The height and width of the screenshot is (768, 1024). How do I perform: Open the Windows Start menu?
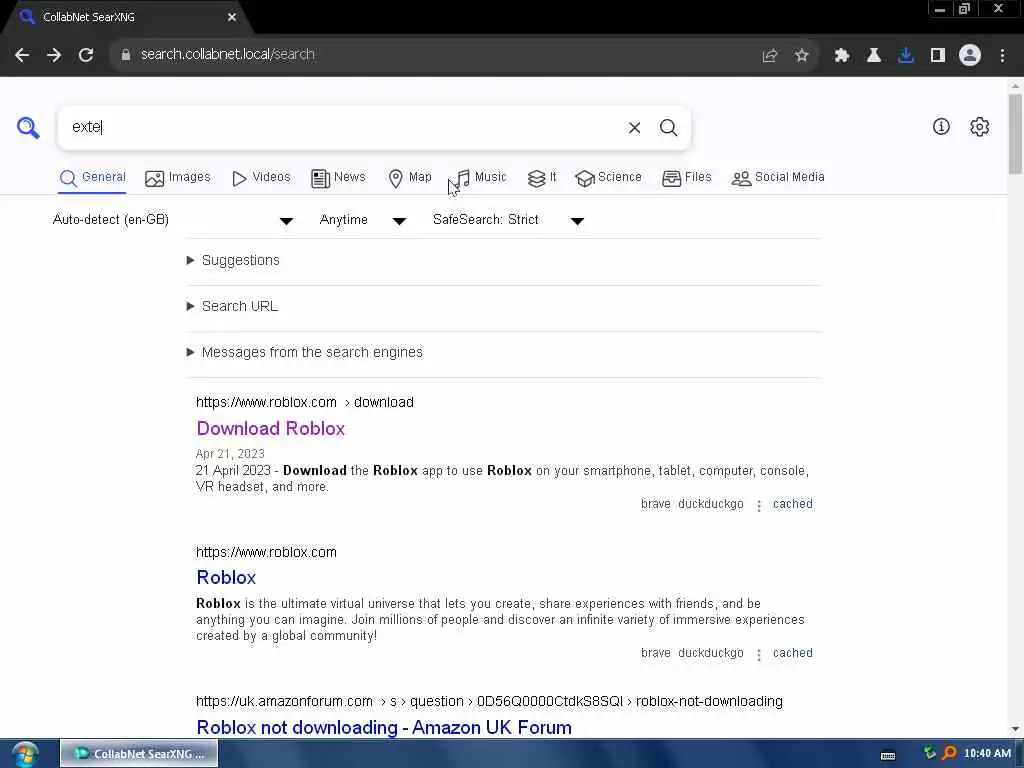25,754
